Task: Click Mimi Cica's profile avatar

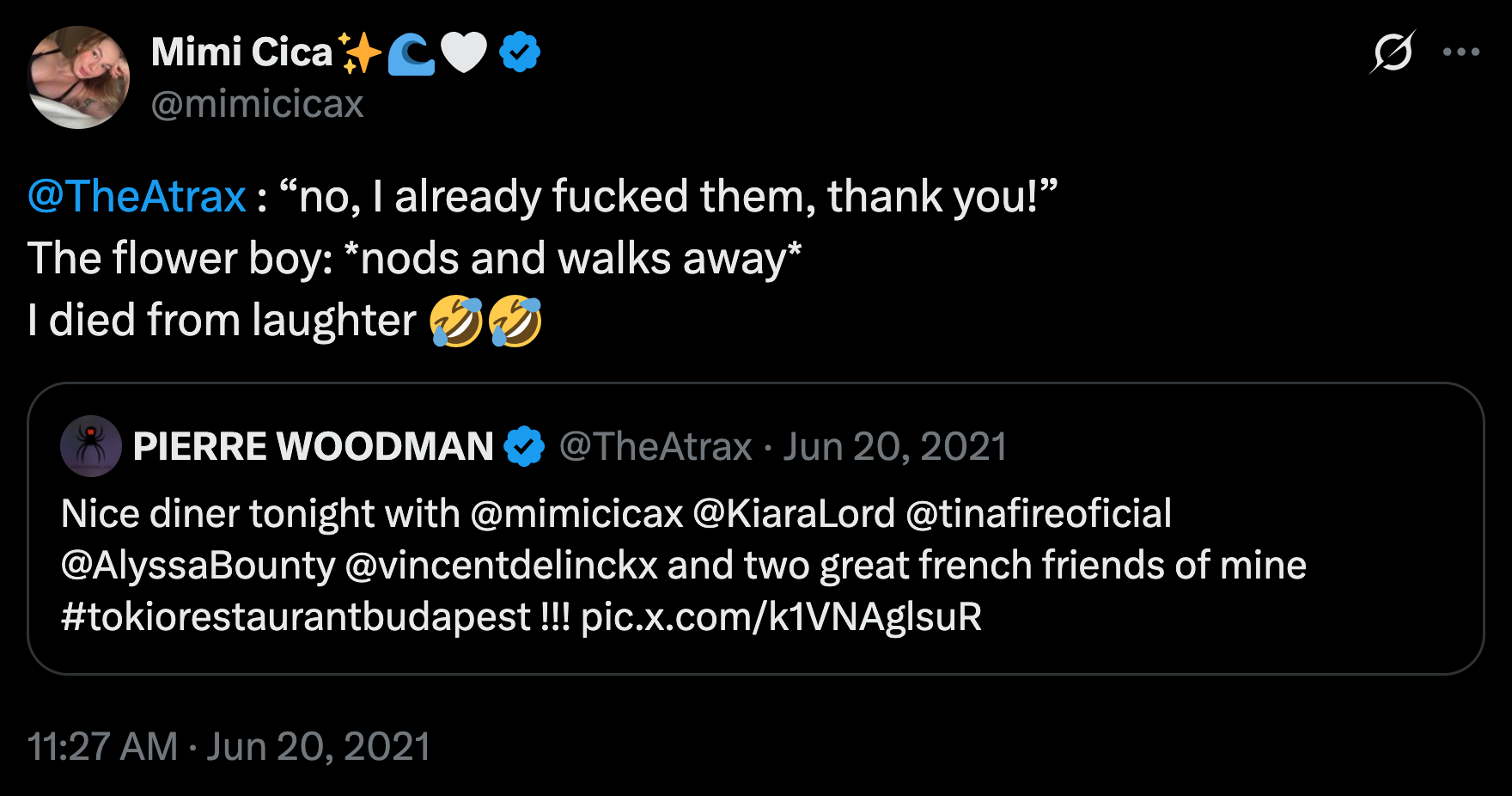Action: (x=78, y=77)
